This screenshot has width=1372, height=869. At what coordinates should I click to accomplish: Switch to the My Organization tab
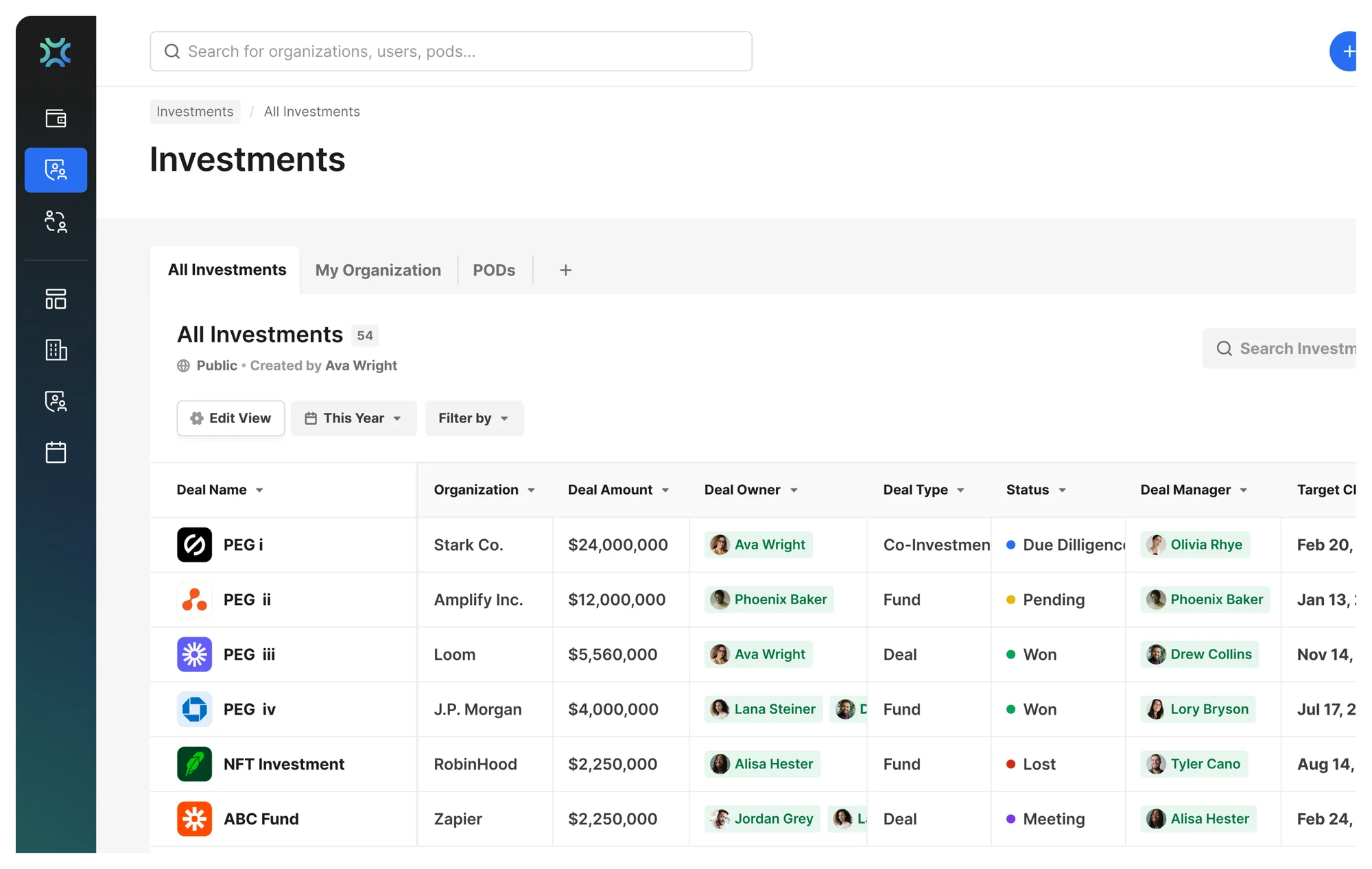(x=378, y=270)
